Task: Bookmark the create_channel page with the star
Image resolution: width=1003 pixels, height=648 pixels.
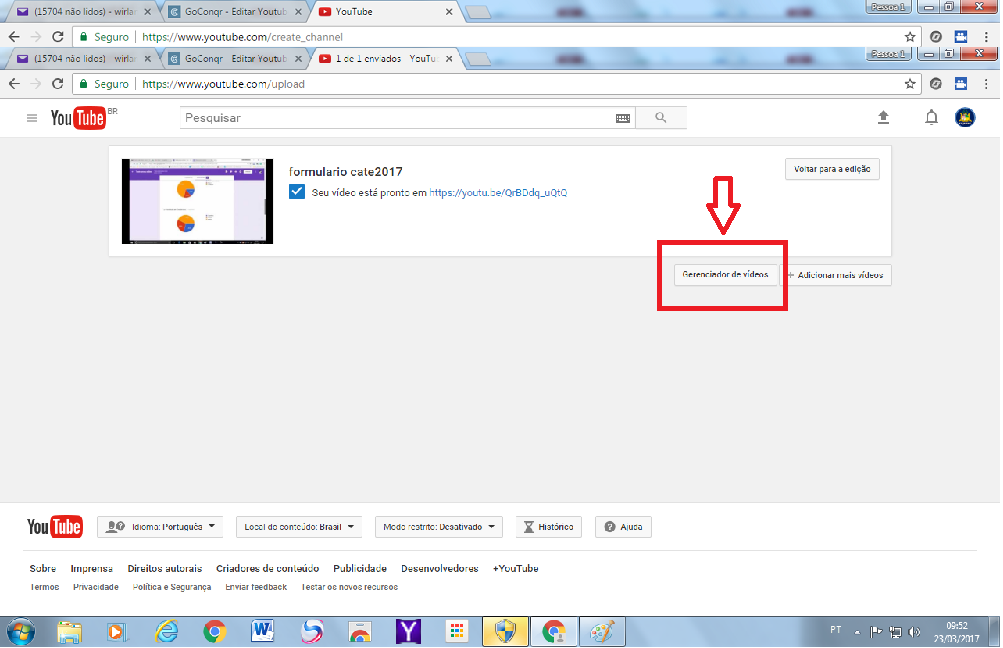Action: point(910,37)
